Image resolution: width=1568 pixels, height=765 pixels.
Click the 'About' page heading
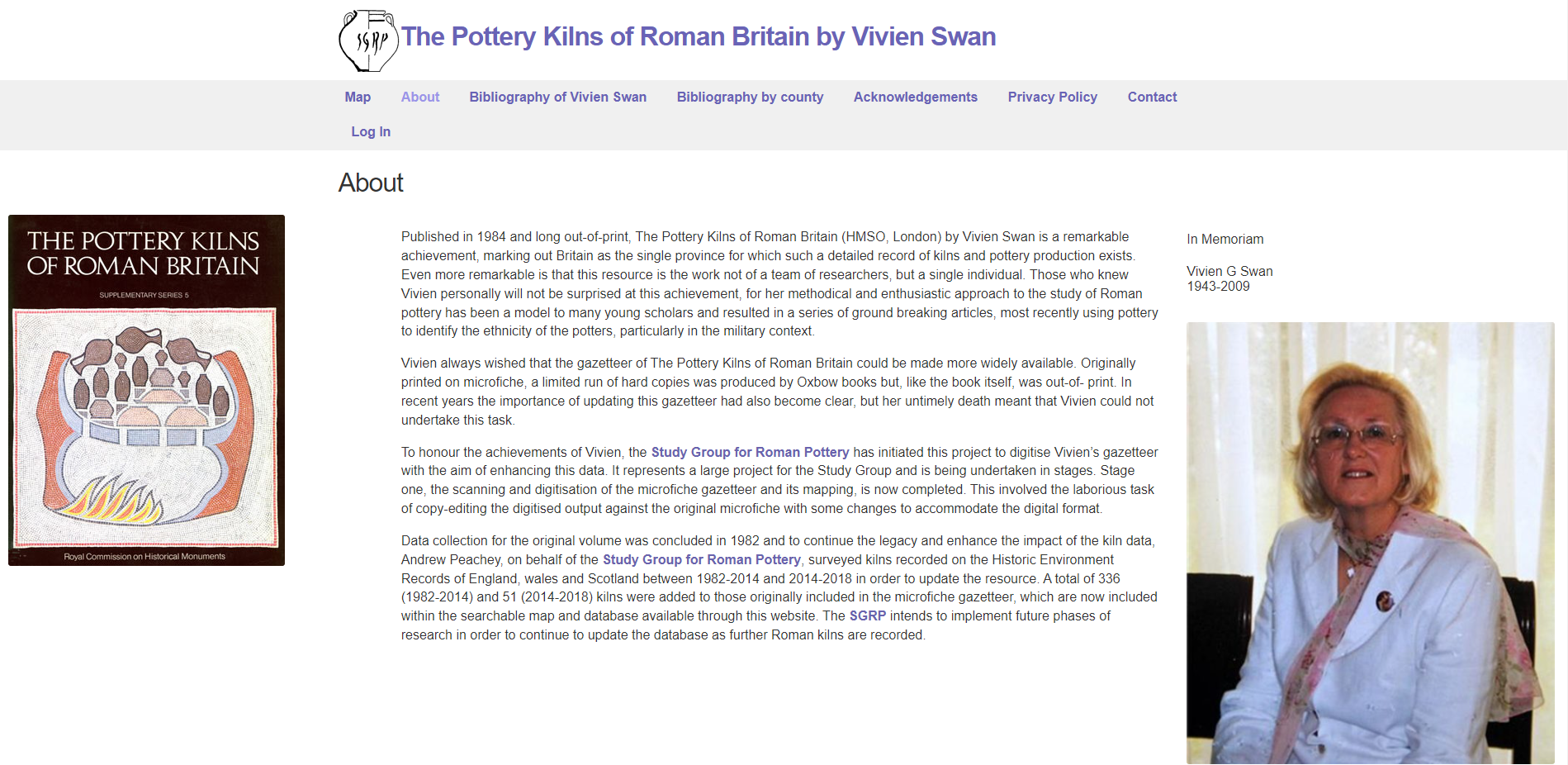click(371, 183)
